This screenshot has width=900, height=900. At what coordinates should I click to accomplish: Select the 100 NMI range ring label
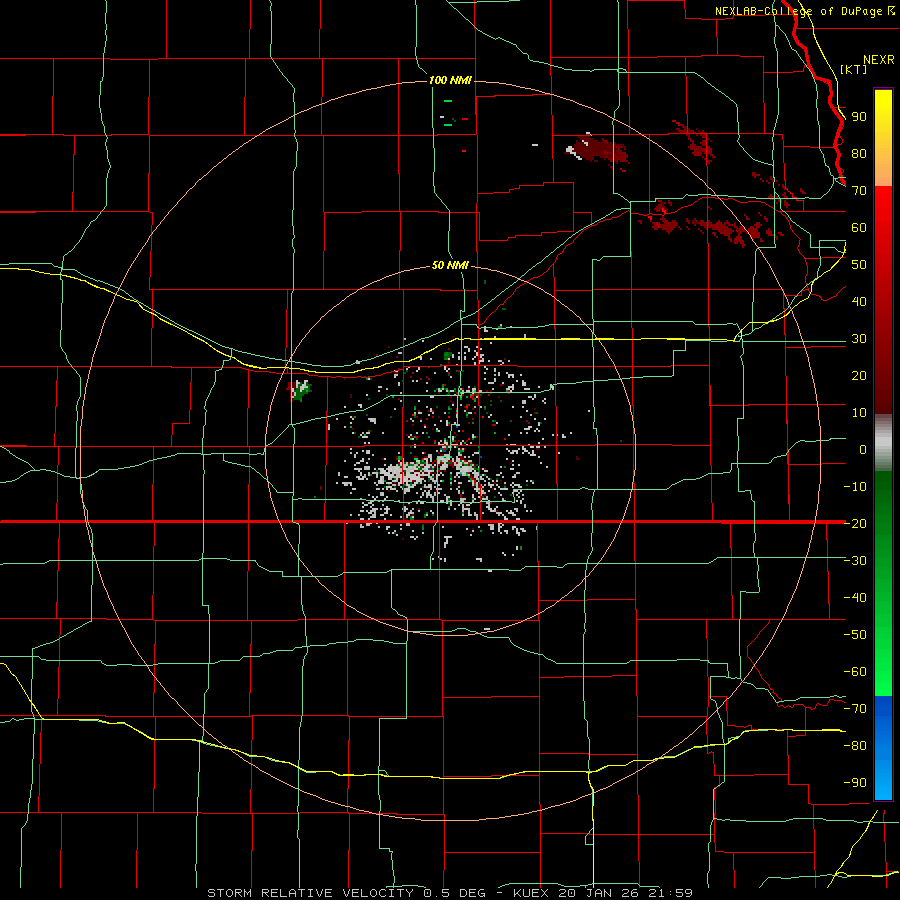(450, 80)
